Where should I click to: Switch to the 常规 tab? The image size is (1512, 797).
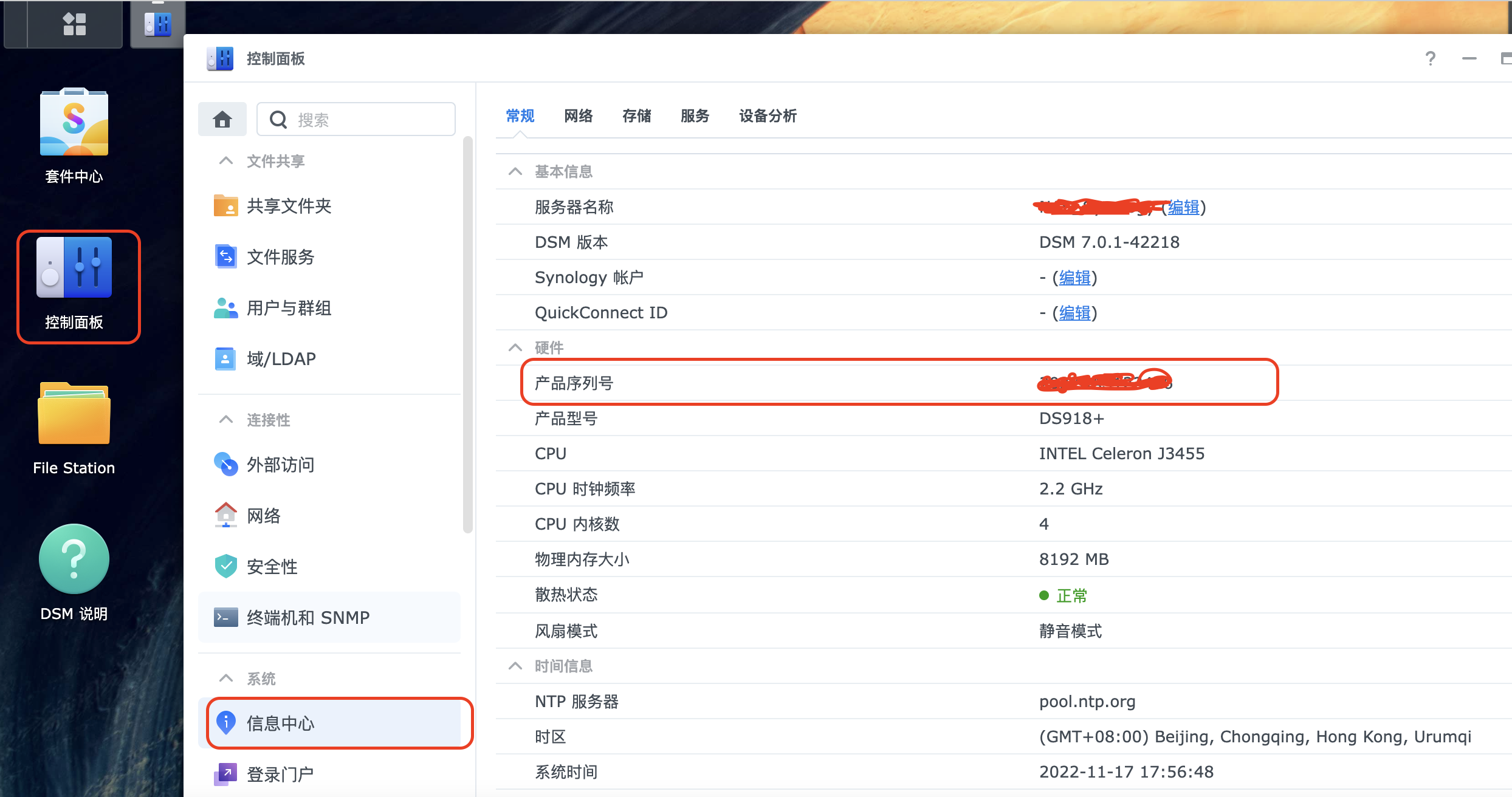coord(520,115)
